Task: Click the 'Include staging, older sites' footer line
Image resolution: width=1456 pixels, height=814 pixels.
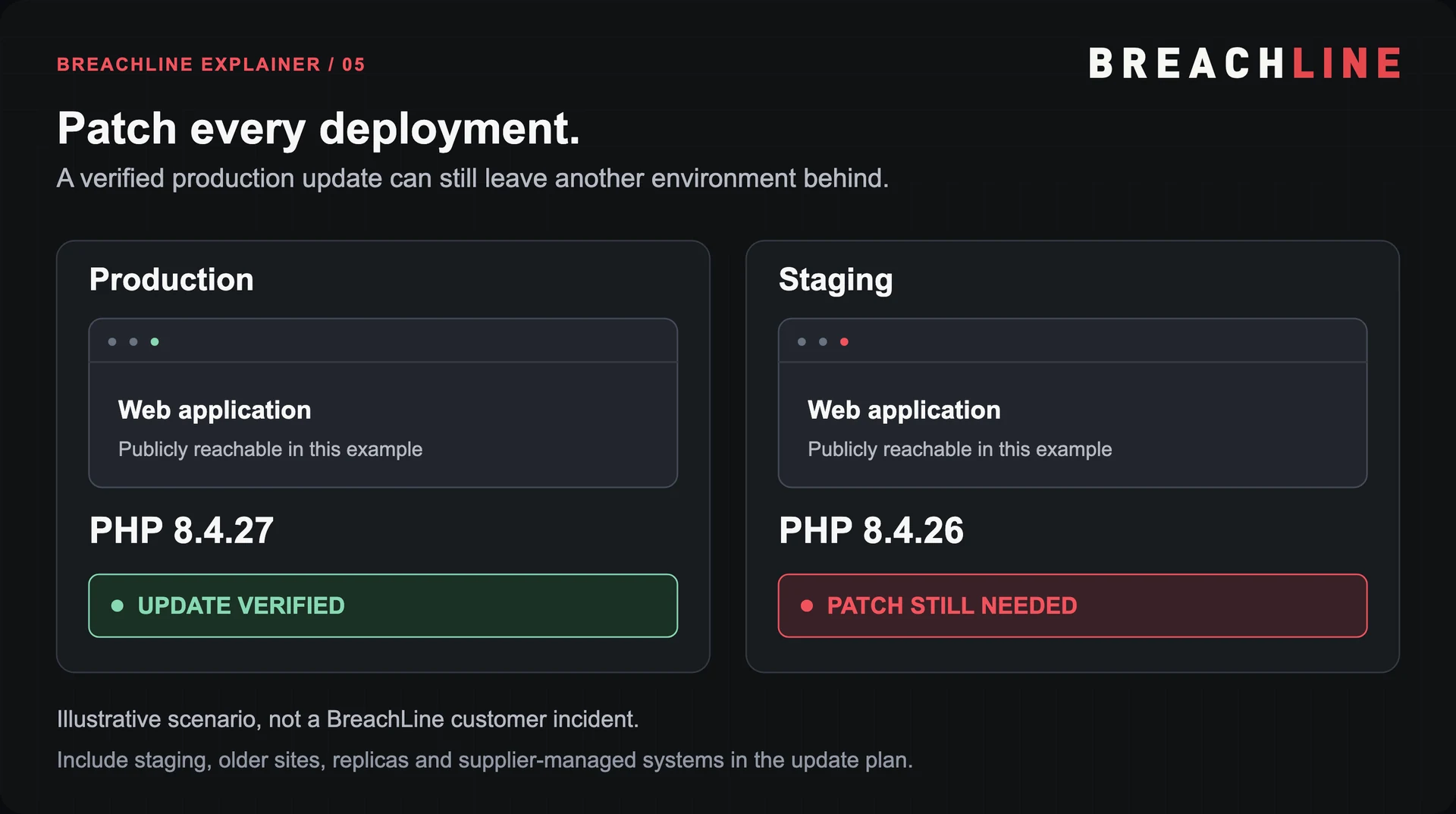Action: pos(485,760)
